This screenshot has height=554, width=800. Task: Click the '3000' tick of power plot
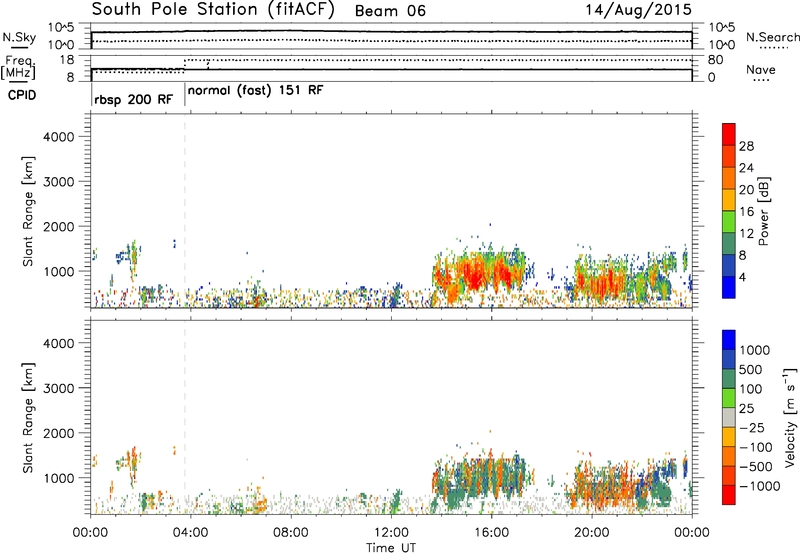pyautogui.click(x=58, y=182)
